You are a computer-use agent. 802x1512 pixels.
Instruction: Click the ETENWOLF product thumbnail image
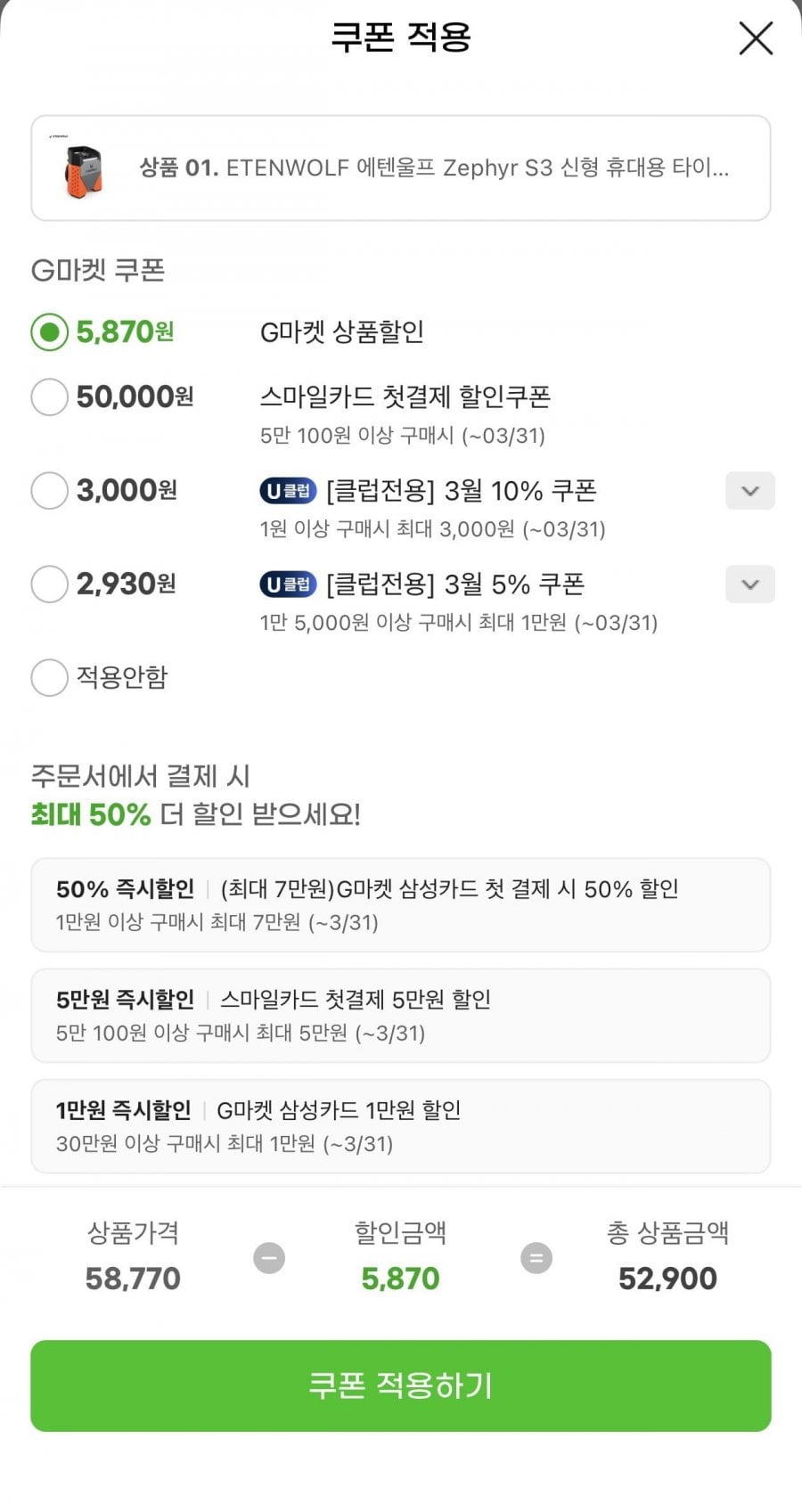[83, 169]
